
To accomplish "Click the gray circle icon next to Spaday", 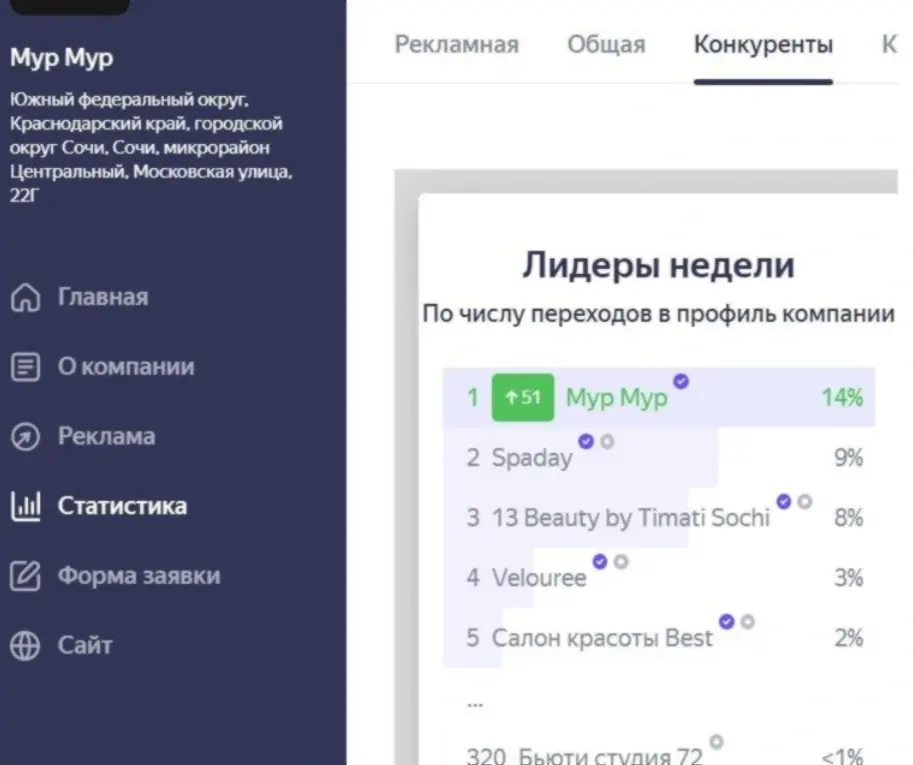I will (607, 441).
